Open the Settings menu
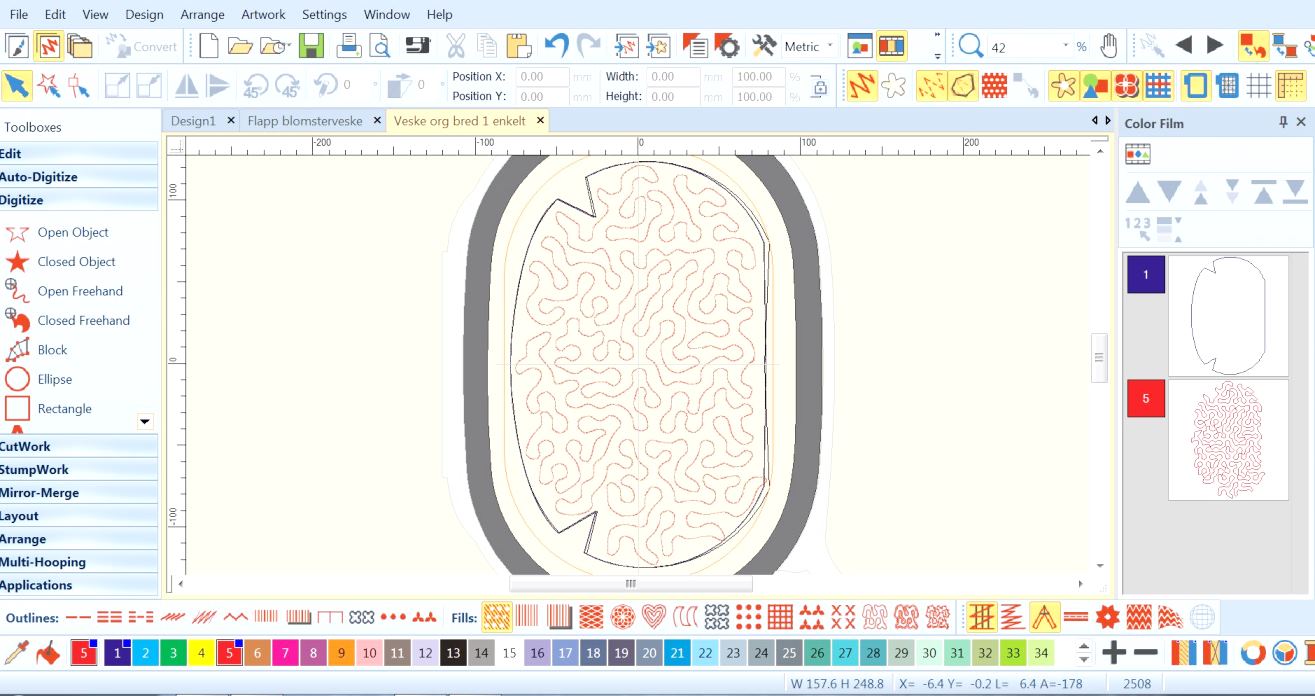 (x=324, y=14)
